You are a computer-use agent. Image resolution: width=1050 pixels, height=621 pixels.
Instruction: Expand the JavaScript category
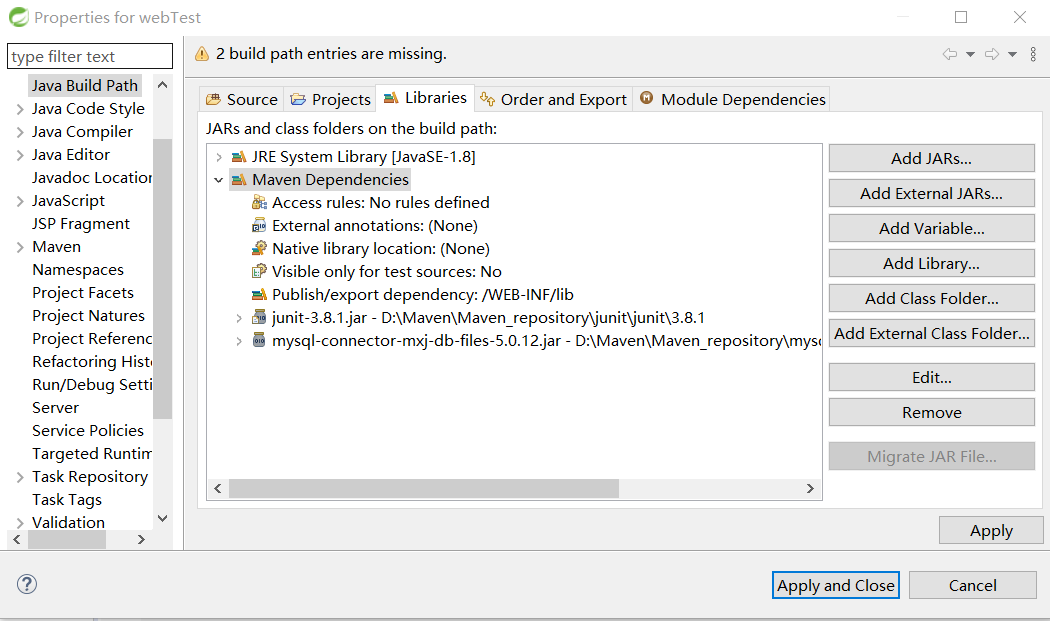tap(20, 201)
